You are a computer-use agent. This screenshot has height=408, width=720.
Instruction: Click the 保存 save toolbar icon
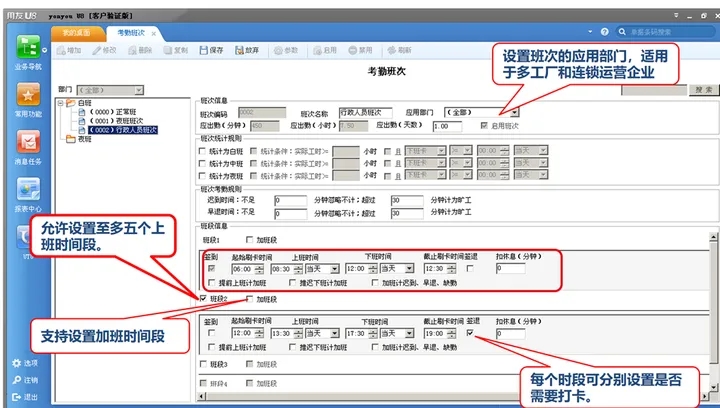204,50
